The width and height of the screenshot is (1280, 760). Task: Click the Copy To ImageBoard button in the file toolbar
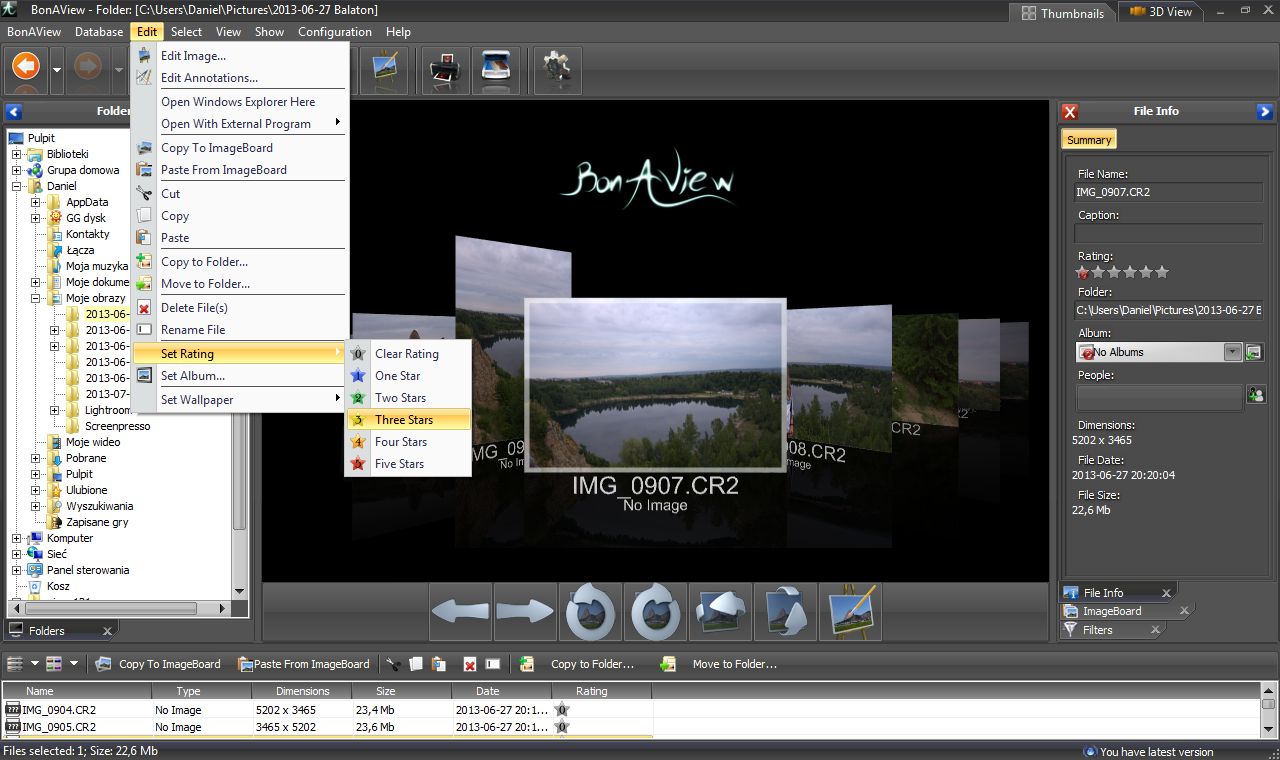pyautogui.click(x=158, y=664)
